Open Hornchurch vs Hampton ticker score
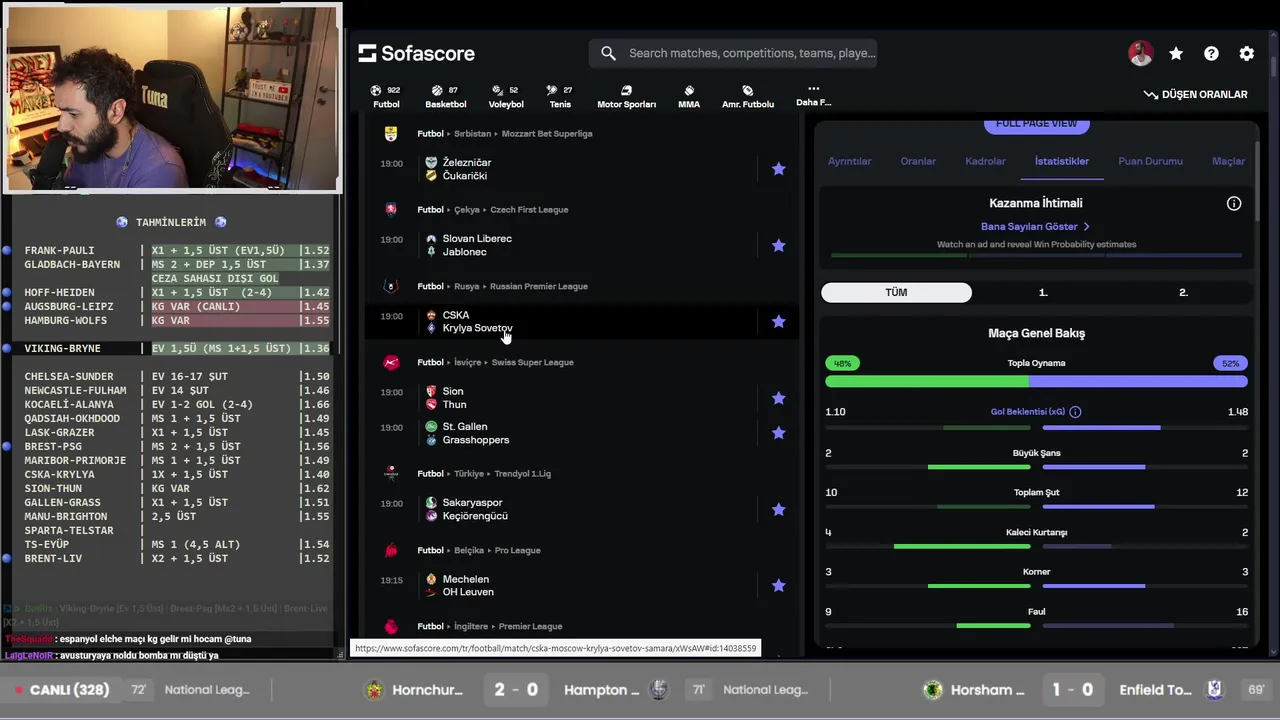The width and height of the screenshot is (1280, 720). (516, 690)
